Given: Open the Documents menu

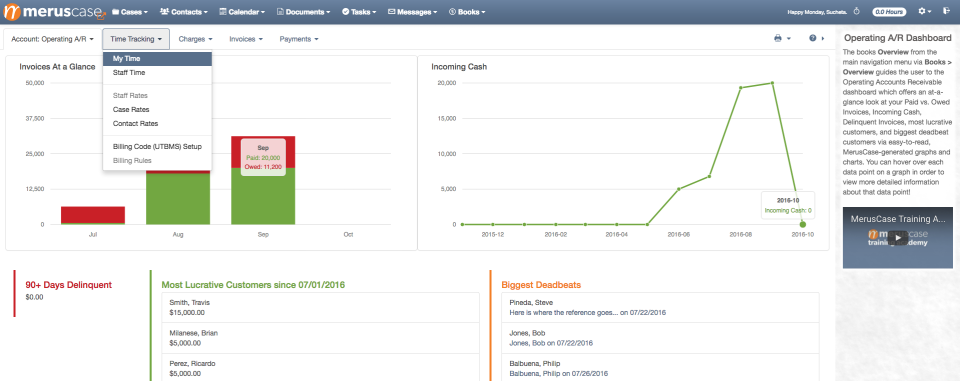Looking at the screenshot, I should click(x=303, y=12).
